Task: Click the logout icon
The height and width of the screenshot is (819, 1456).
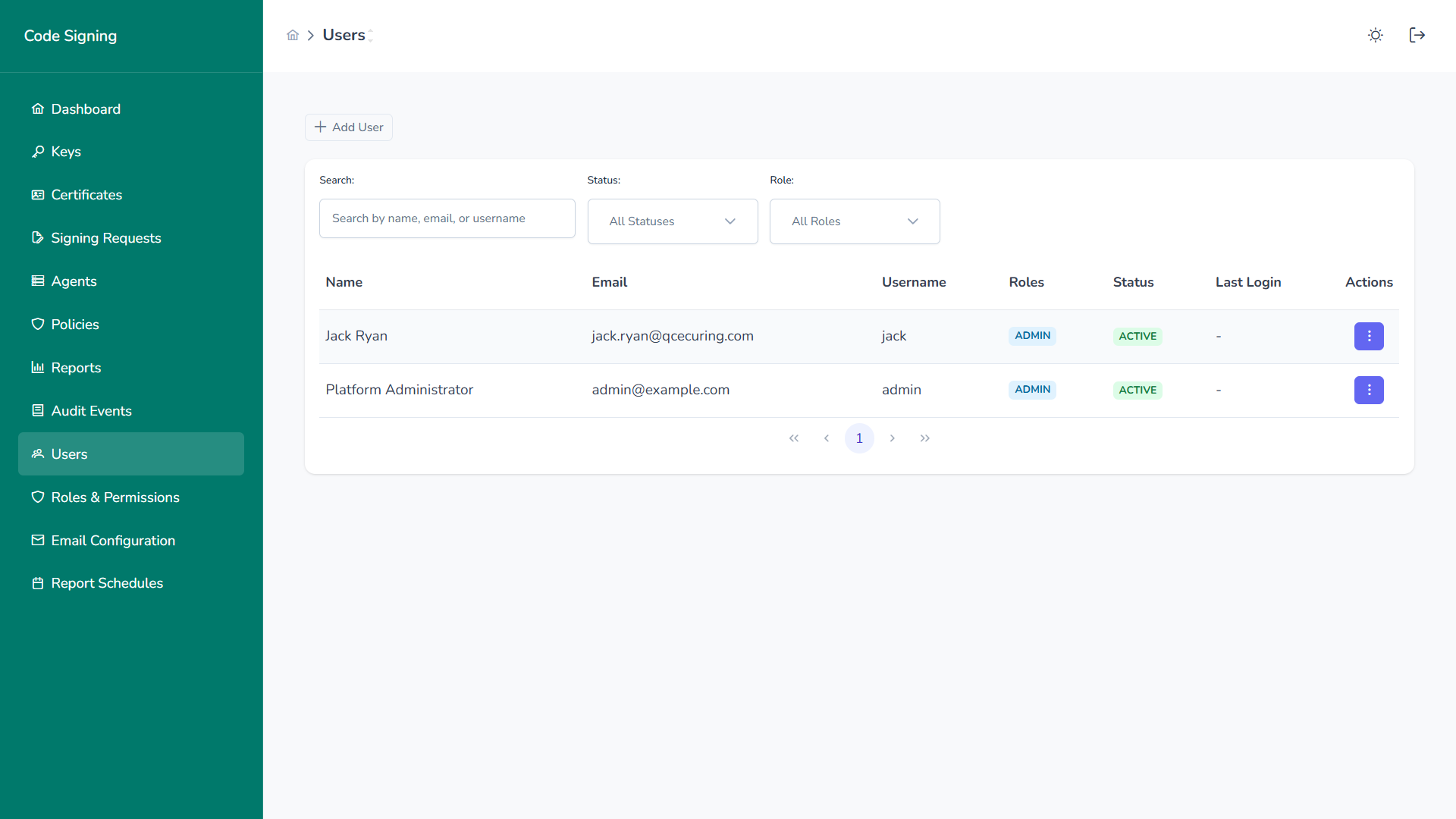Action: click(x=1417, y=36)
